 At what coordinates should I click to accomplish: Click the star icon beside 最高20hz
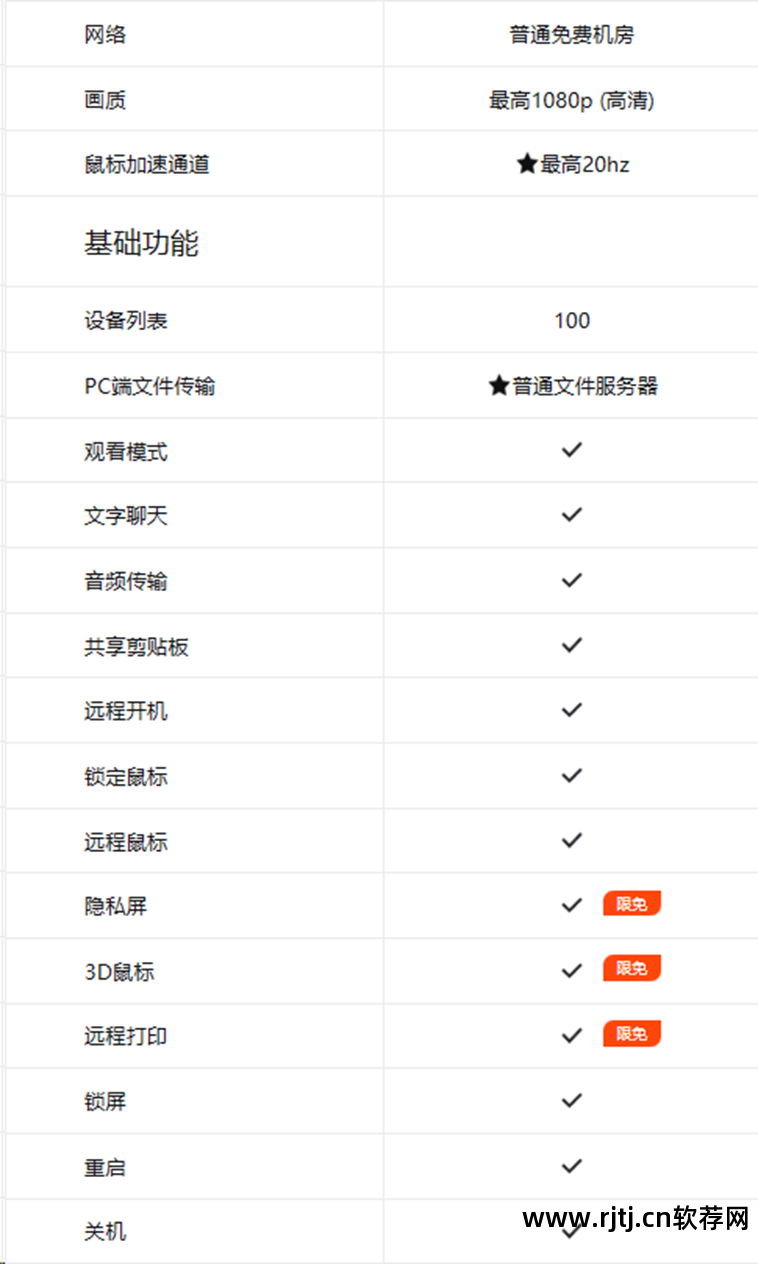click(x=527, y=164)
